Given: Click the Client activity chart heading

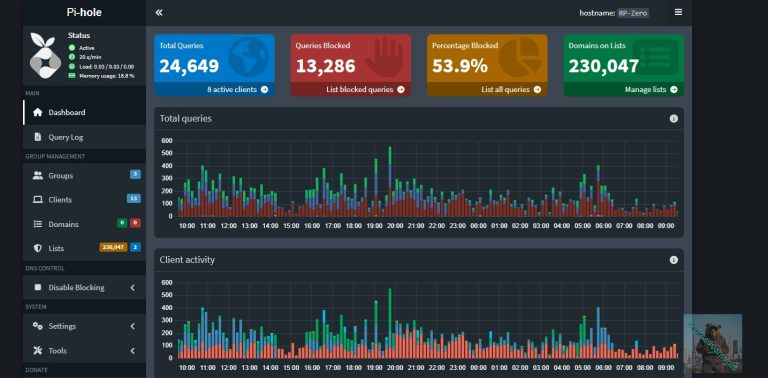Looking at the screenshot, I should (x=187, y=260).
